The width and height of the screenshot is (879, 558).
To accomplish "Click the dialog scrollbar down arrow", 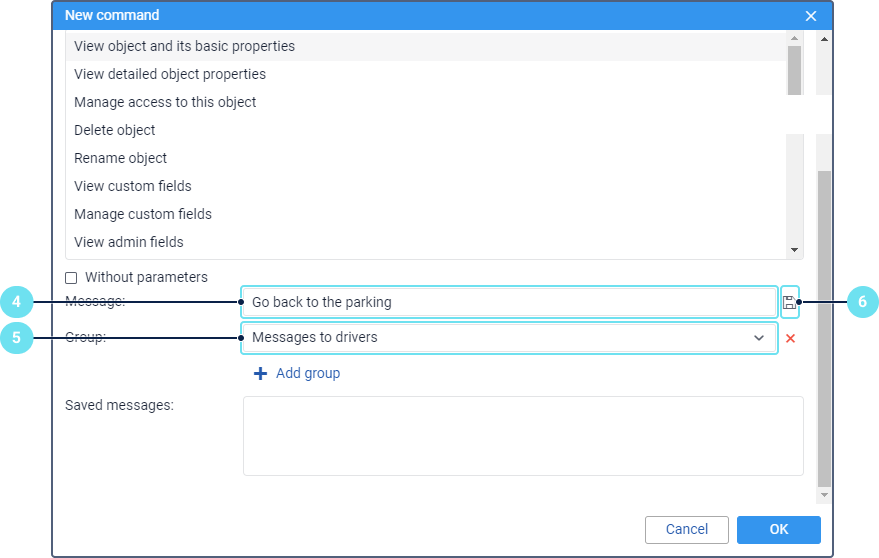I will [x=824, y=495].
